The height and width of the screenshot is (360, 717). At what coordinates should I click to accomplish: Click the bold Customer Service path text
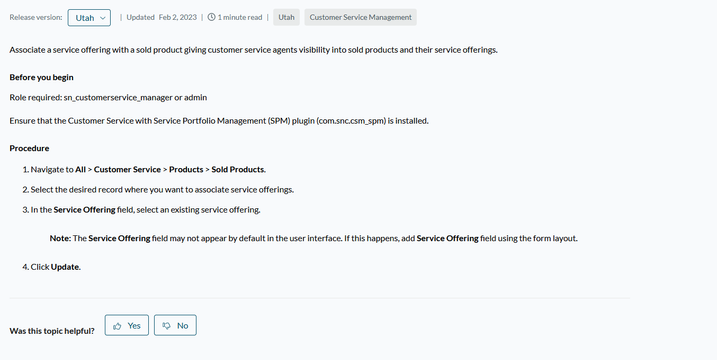point(128,169)
